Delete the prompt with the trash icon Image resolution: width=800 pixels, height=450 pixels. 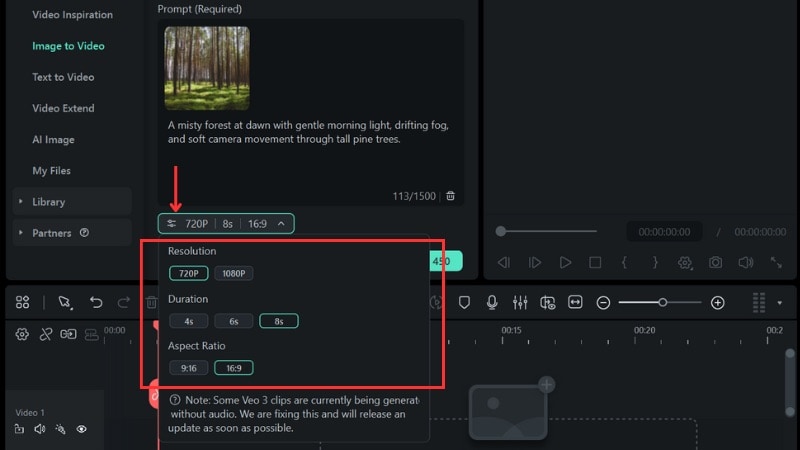[451, 196]
